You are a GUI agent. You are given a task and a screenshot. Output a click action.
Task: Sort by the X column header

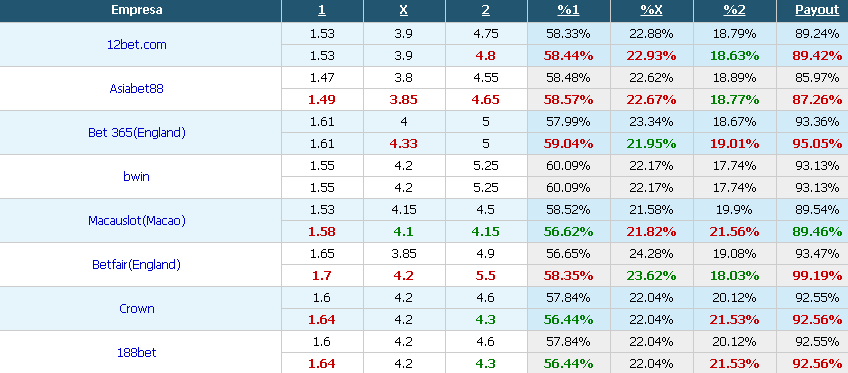[404, 10]
